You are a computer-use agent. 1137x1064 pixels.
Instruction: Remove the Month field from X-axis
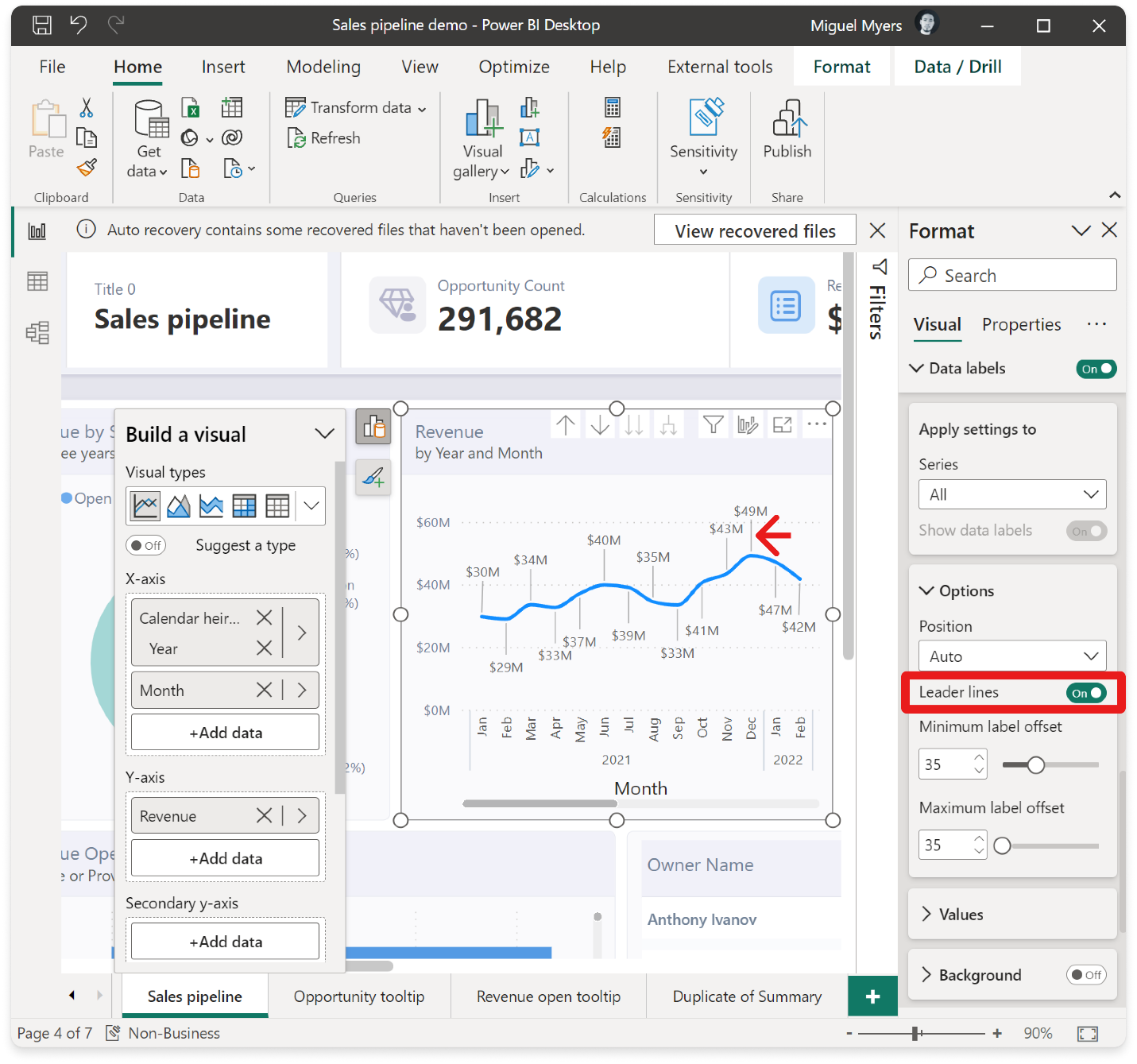pos(264,691)
